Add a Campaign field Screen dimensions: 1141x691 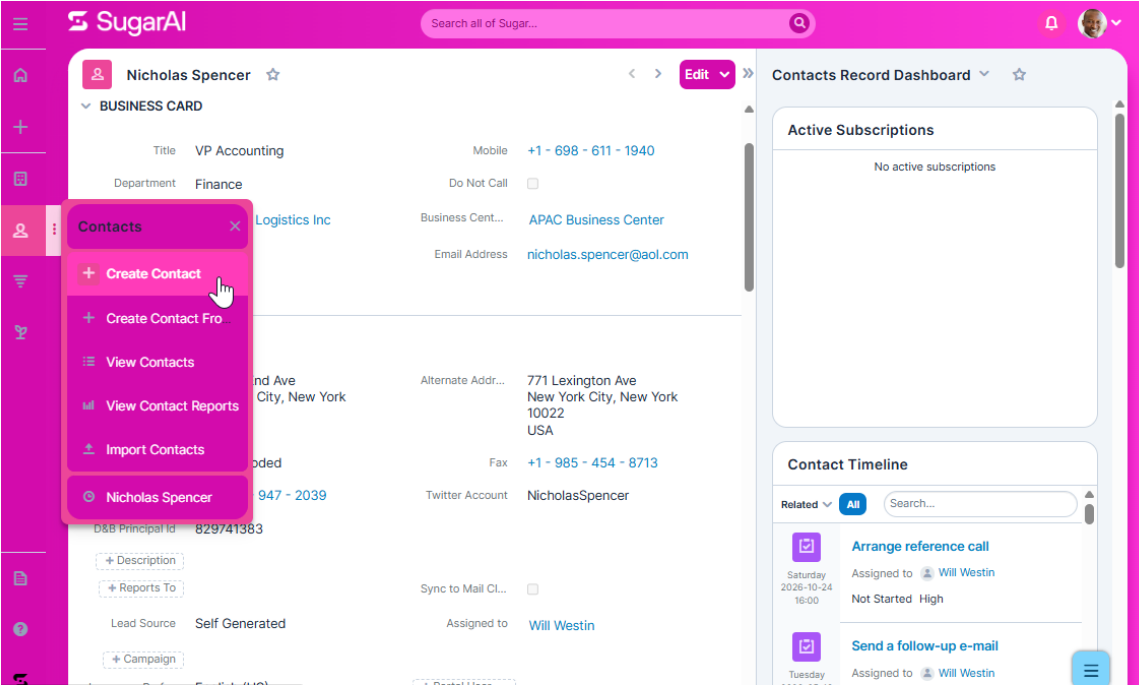click(143, 660)
